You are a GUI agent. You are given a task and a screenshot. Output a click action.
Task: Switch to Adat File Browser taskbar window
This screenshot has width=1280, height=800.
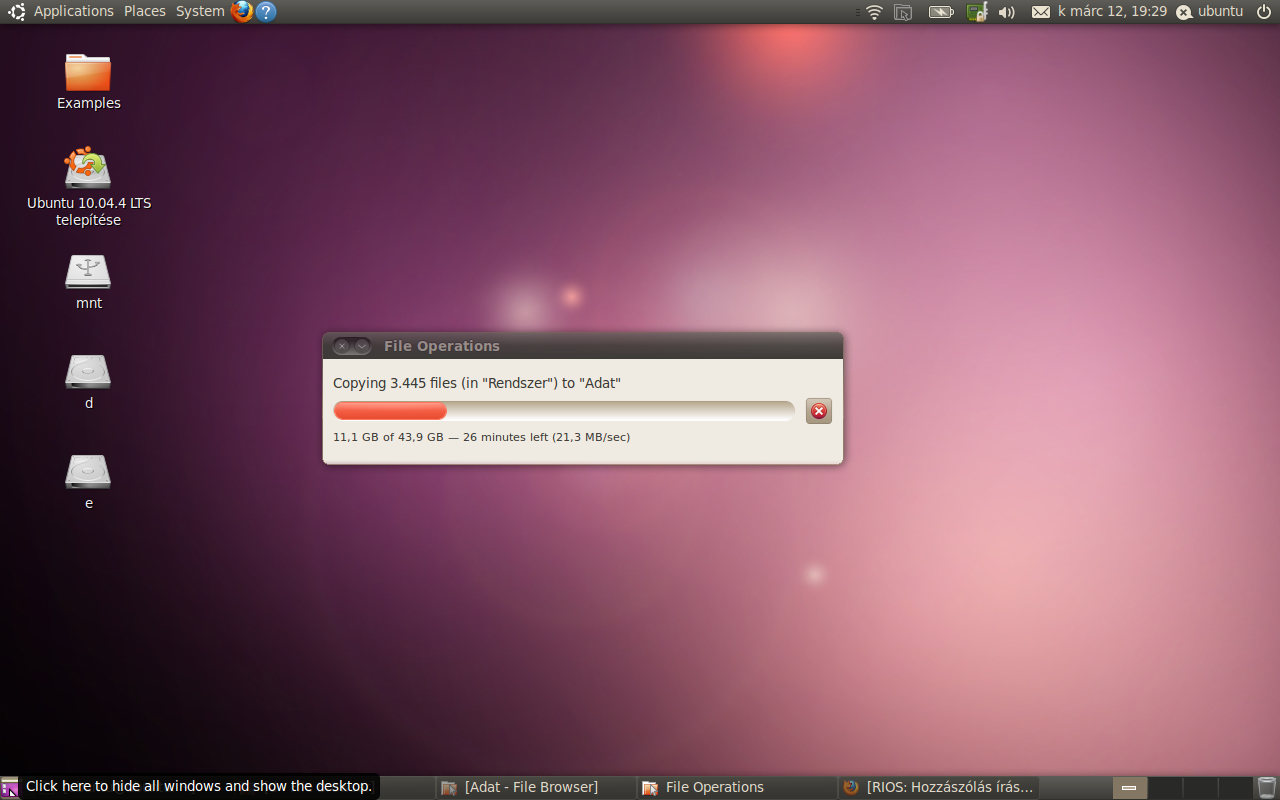tap(536, 787)
